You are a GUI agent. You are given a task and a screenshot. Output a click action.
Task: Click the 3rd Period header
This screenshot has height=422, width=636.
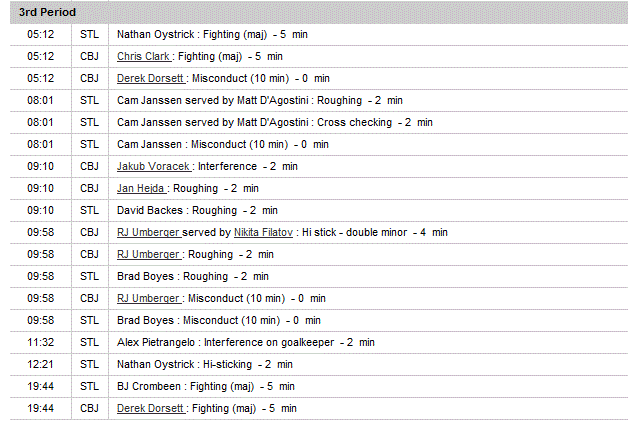pyautogui.click(x=47, y=12)
